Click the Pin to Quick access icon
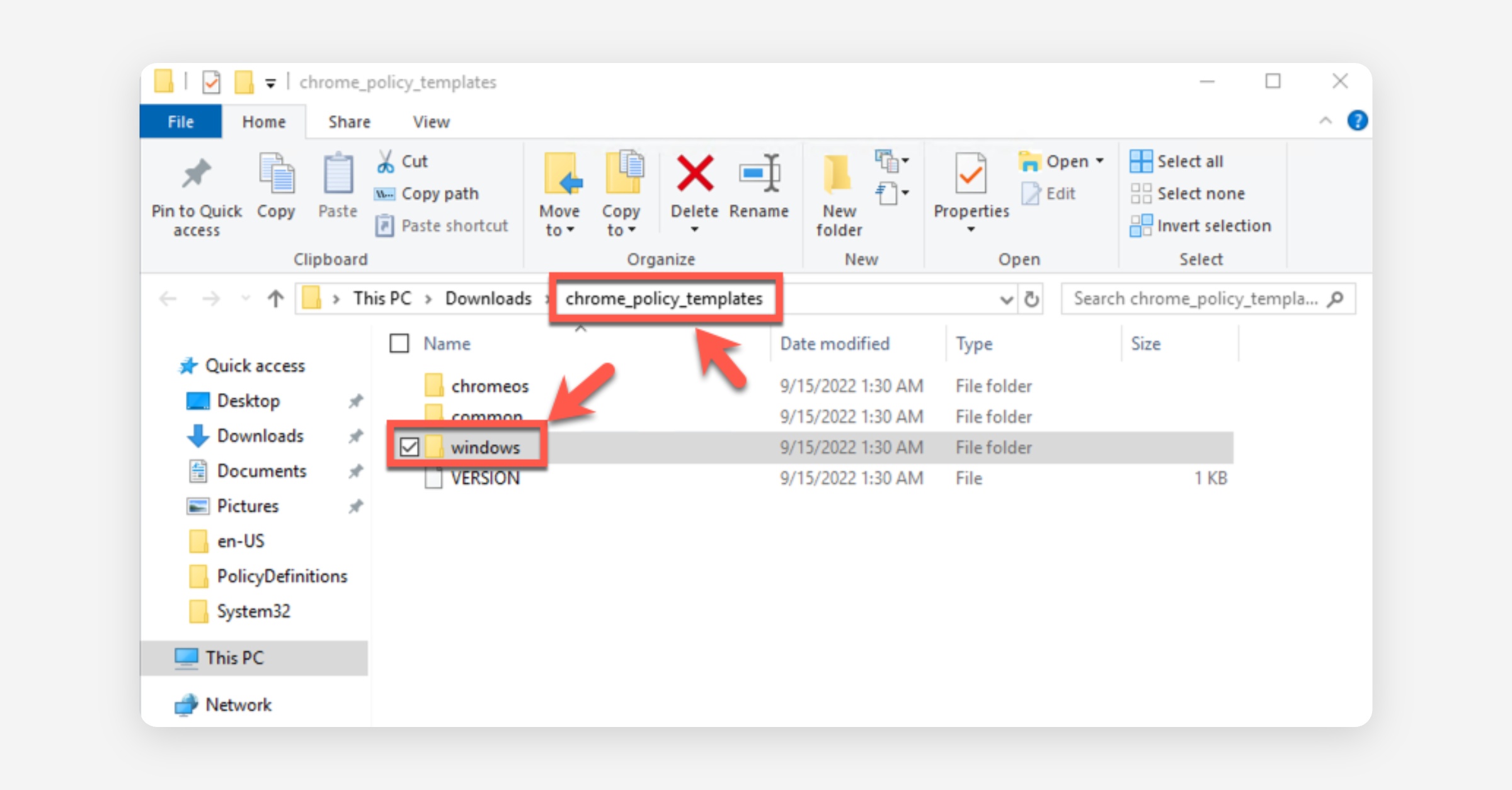Screen dimensions: 1512x790 pyautogui.click(x=196, y=174)
